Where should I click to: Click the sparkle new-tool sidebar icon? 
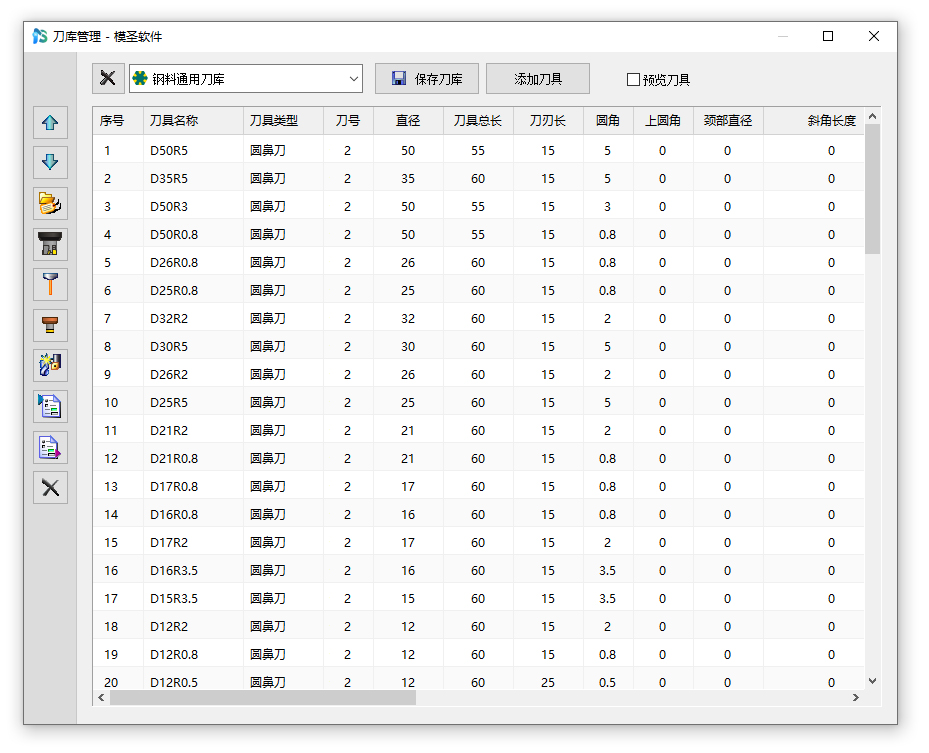50,365
